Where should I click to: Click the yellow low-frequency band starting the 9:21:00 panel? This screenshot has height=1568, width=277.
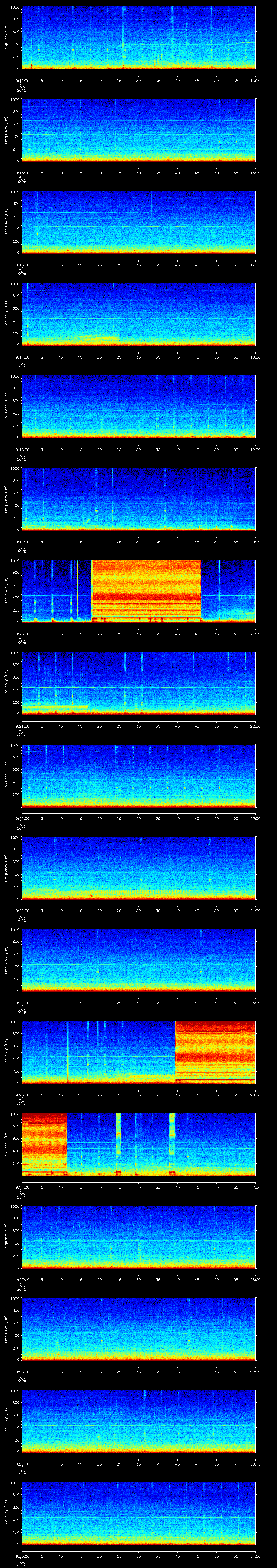(x=55, y=707)
